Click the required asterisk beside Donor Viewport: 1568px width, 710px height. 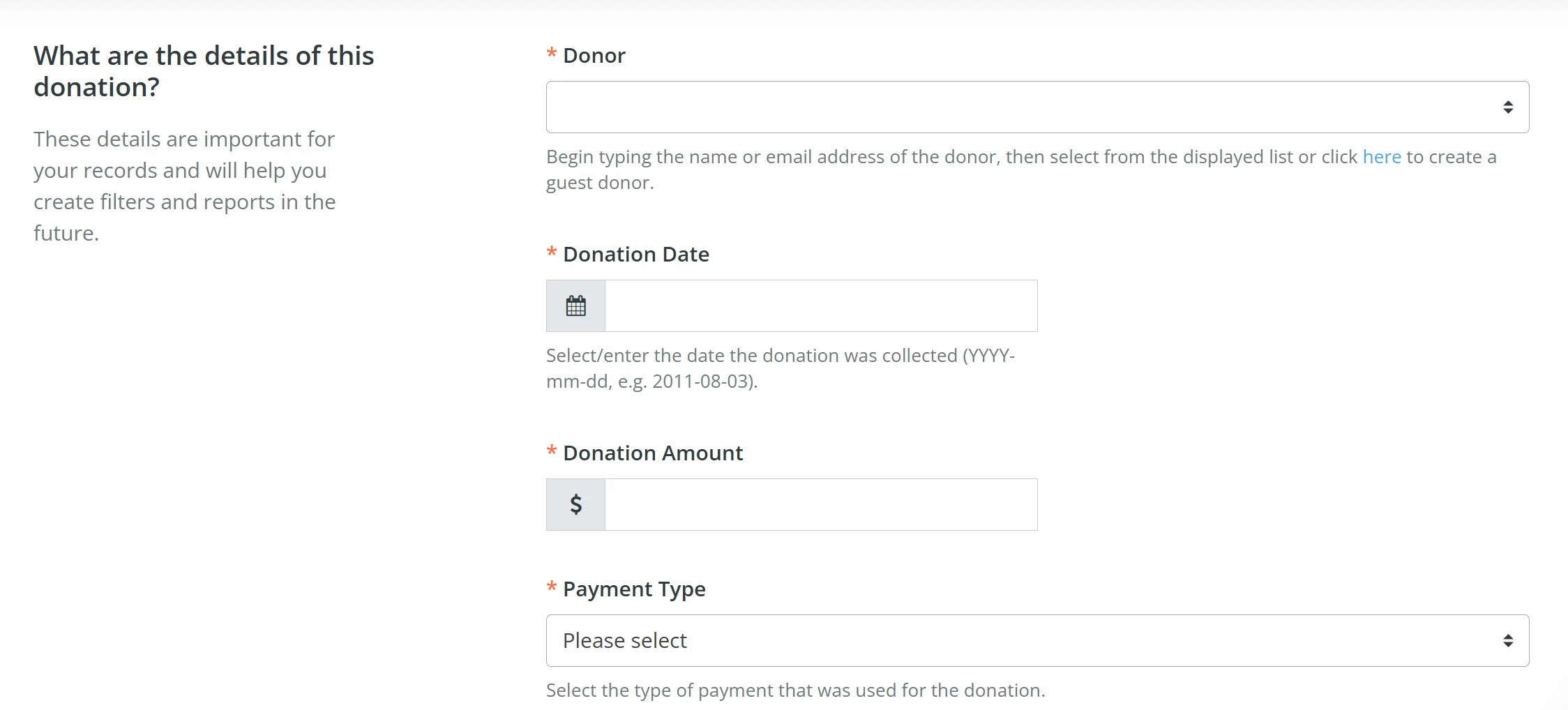[550, 54]
